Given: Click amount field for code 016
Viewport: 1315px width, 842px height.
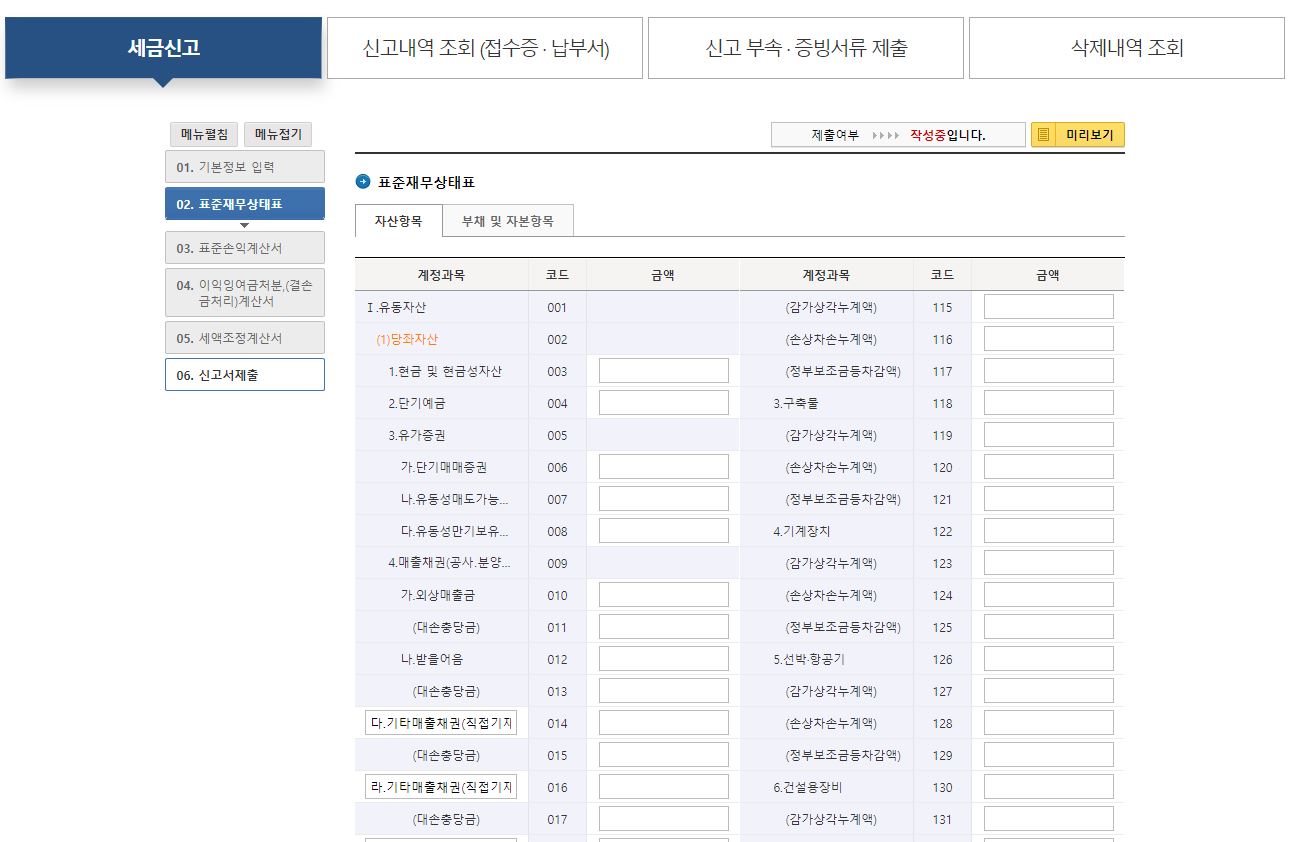Looking at the screenshot, I should click(664, 787).
